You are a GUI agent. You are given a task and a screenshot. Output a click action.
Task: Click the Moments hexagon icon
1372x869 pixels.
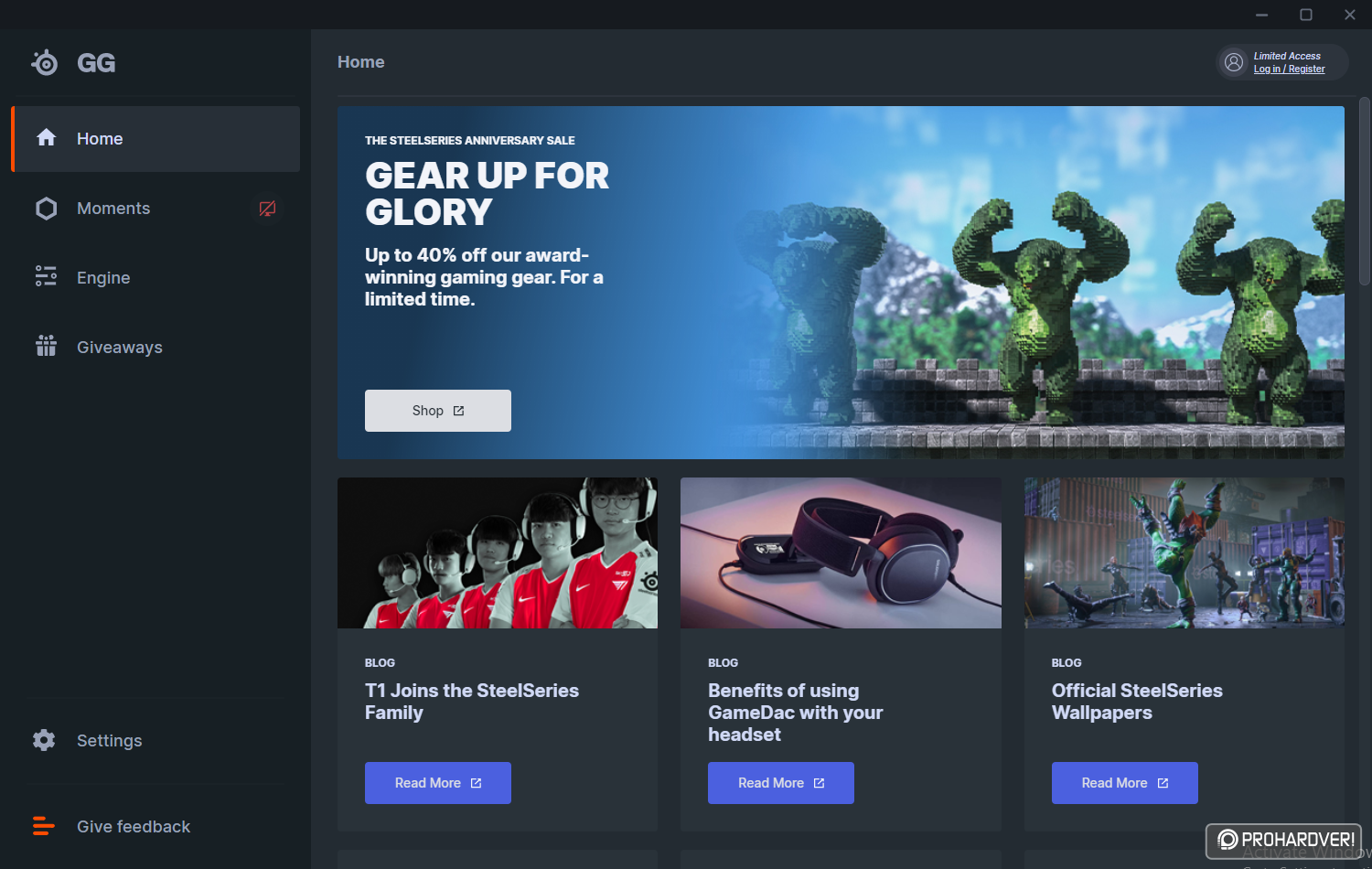click(x=46, y=209)
